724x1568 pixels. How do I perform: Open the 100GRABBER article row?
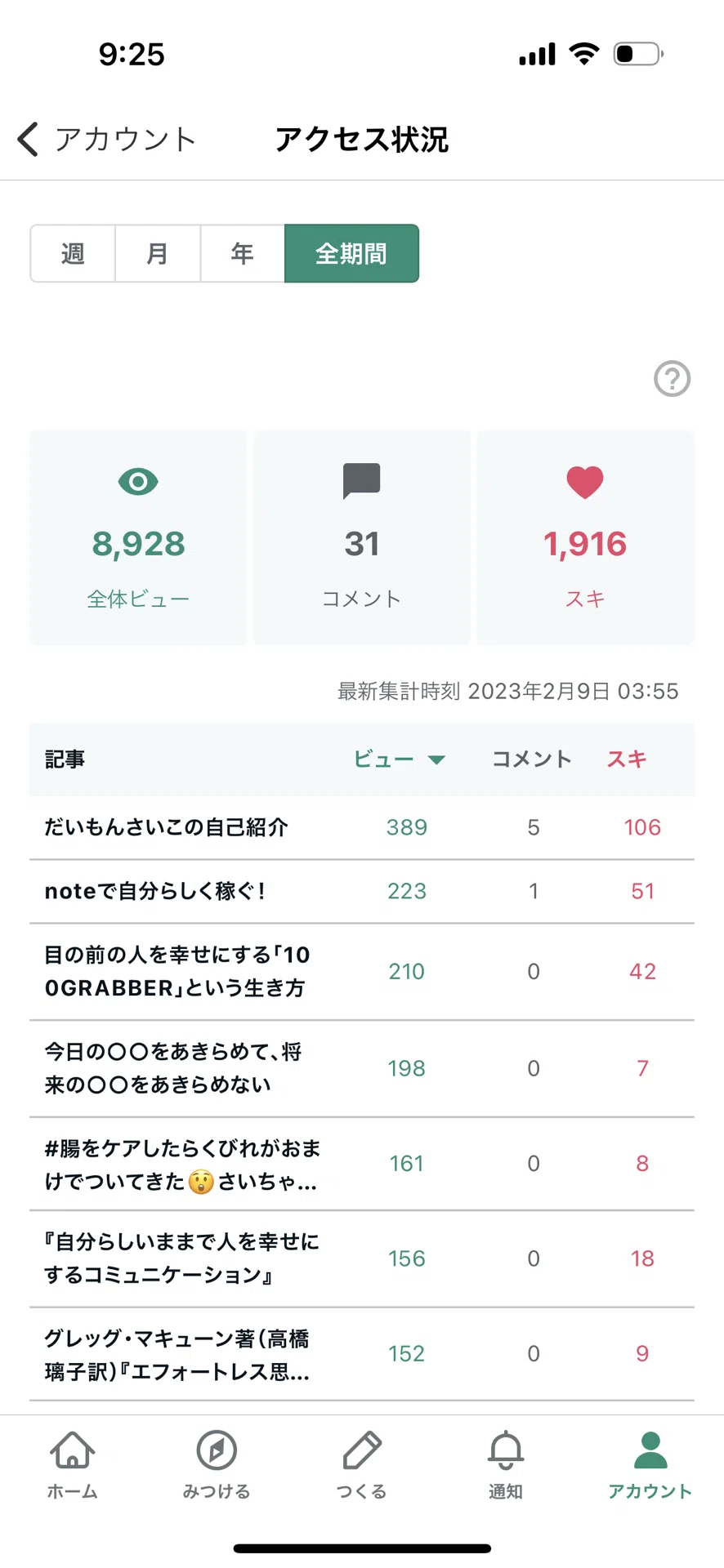click(x=362, y=972)
